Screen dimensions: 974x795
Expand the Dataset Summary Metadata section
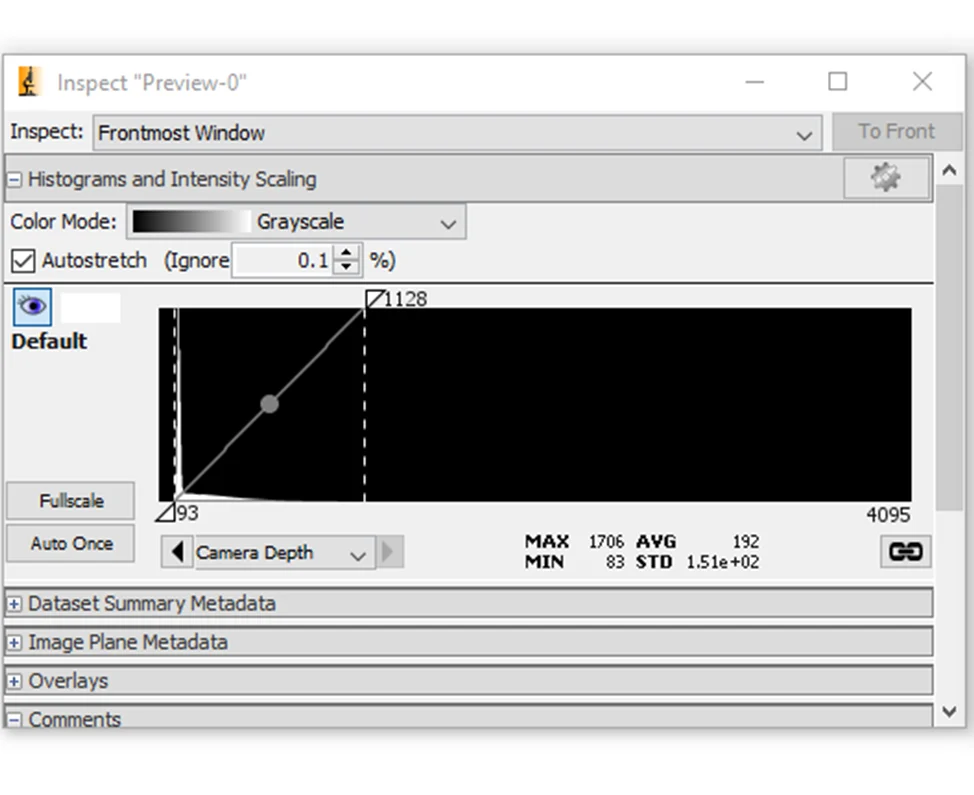(x=14, y=604)
